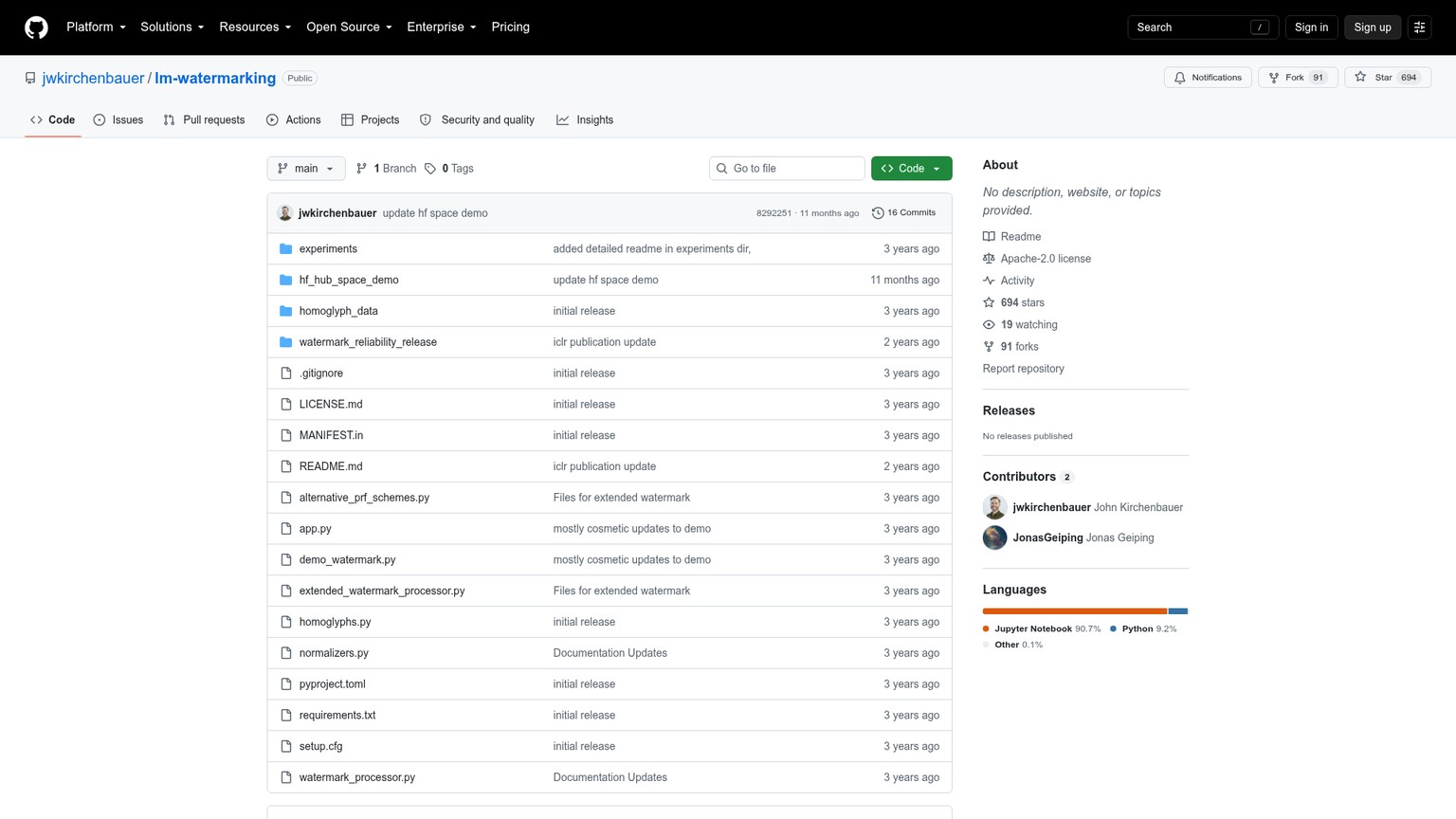The height and width of the screenshot is (819, 1456).
Task: Click the homoglyphs.py file icon
Action: (x=286, y=622)
